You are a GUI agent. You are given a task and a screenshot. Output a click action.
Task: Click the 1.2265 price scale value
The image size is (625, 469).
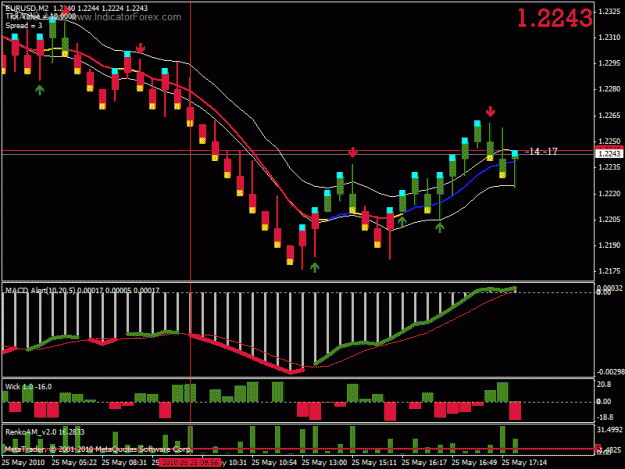click(x=610, y=116)
